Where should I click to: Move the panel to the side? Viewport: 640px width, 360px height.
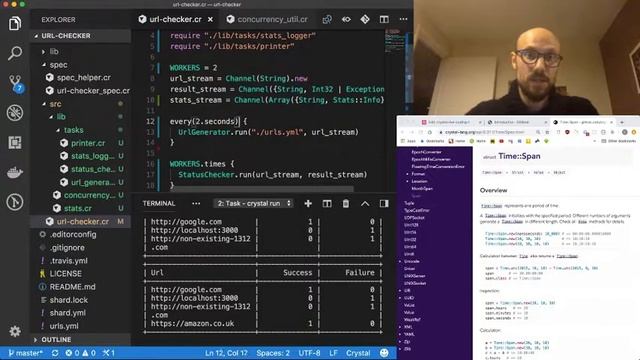[384, 203]
